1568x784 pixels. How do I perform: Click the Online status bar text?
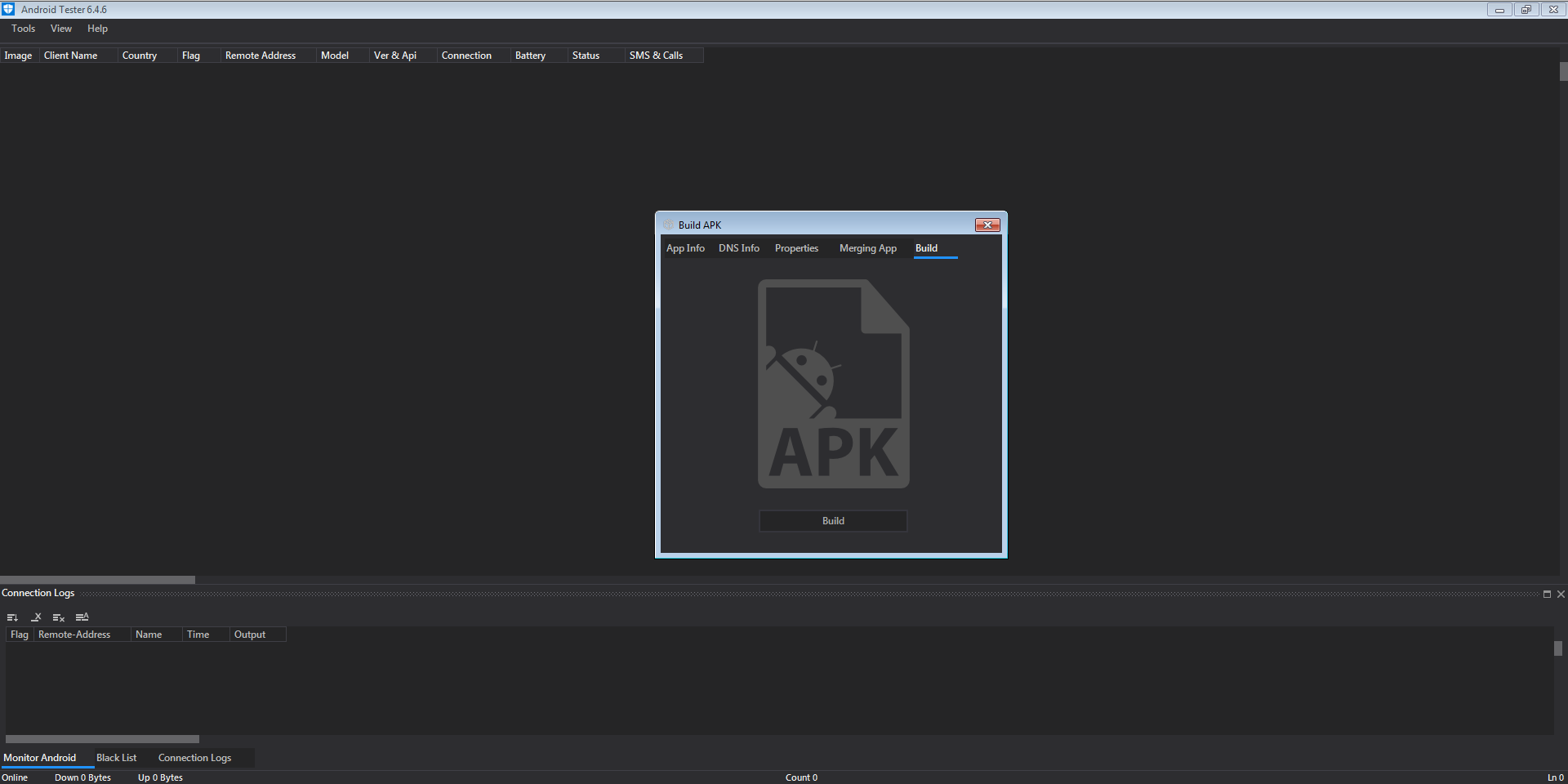pyautogui.click(x=15, y=777)
